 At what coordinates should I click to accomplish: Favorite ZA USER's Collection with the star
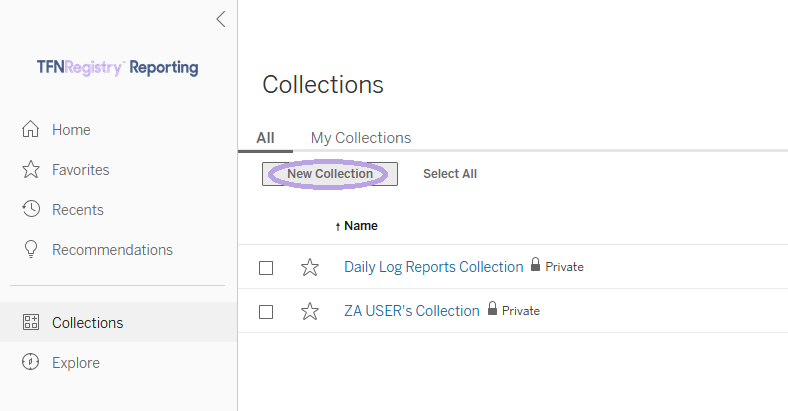click(310, 312)
